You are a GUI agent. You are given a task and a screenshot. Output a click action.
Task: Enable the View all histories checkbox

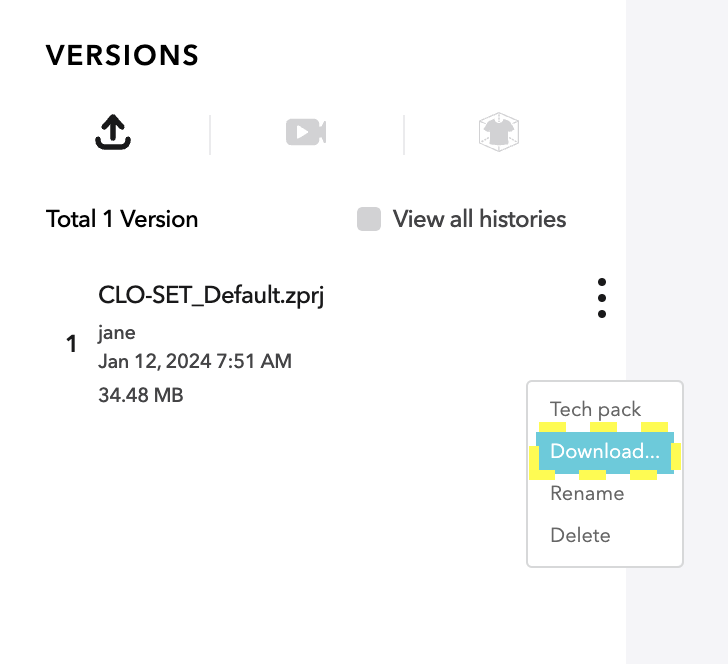[x=369, y=219]
